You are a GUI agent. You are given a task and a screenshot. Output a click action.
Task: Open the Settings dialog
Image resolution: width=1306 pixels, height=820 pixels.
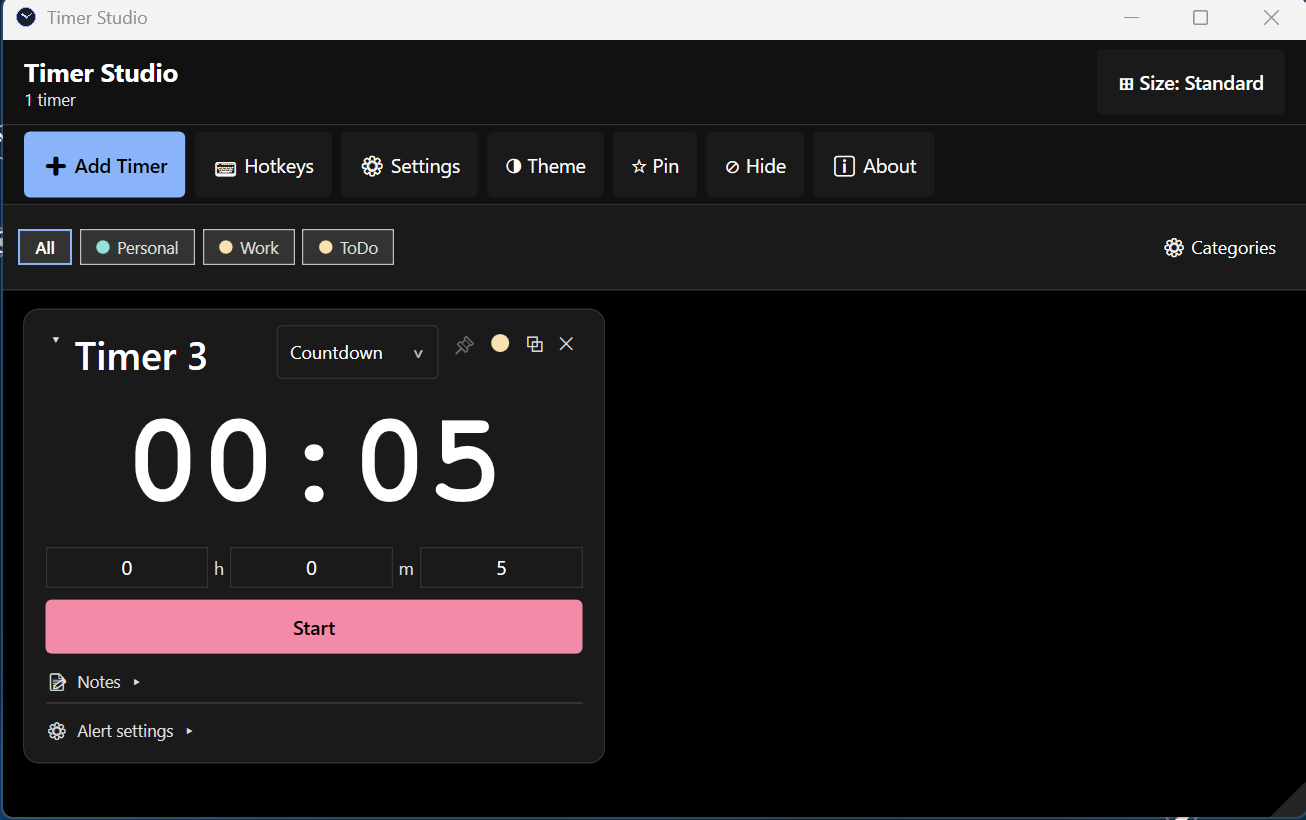click(410, 165)
